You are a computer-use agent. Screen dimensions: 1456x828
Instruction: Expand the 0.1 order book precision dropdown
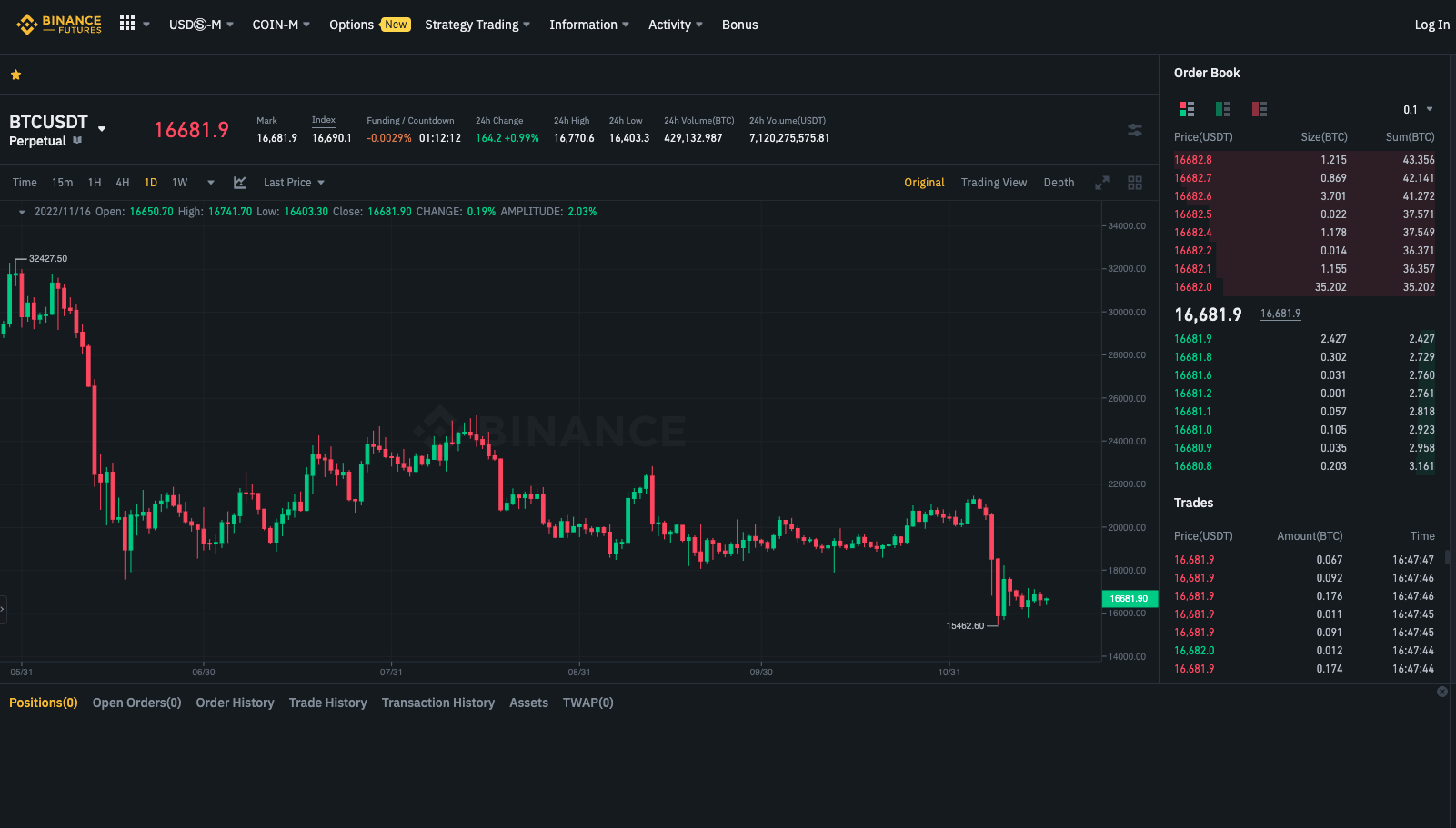pos(1418,110)
